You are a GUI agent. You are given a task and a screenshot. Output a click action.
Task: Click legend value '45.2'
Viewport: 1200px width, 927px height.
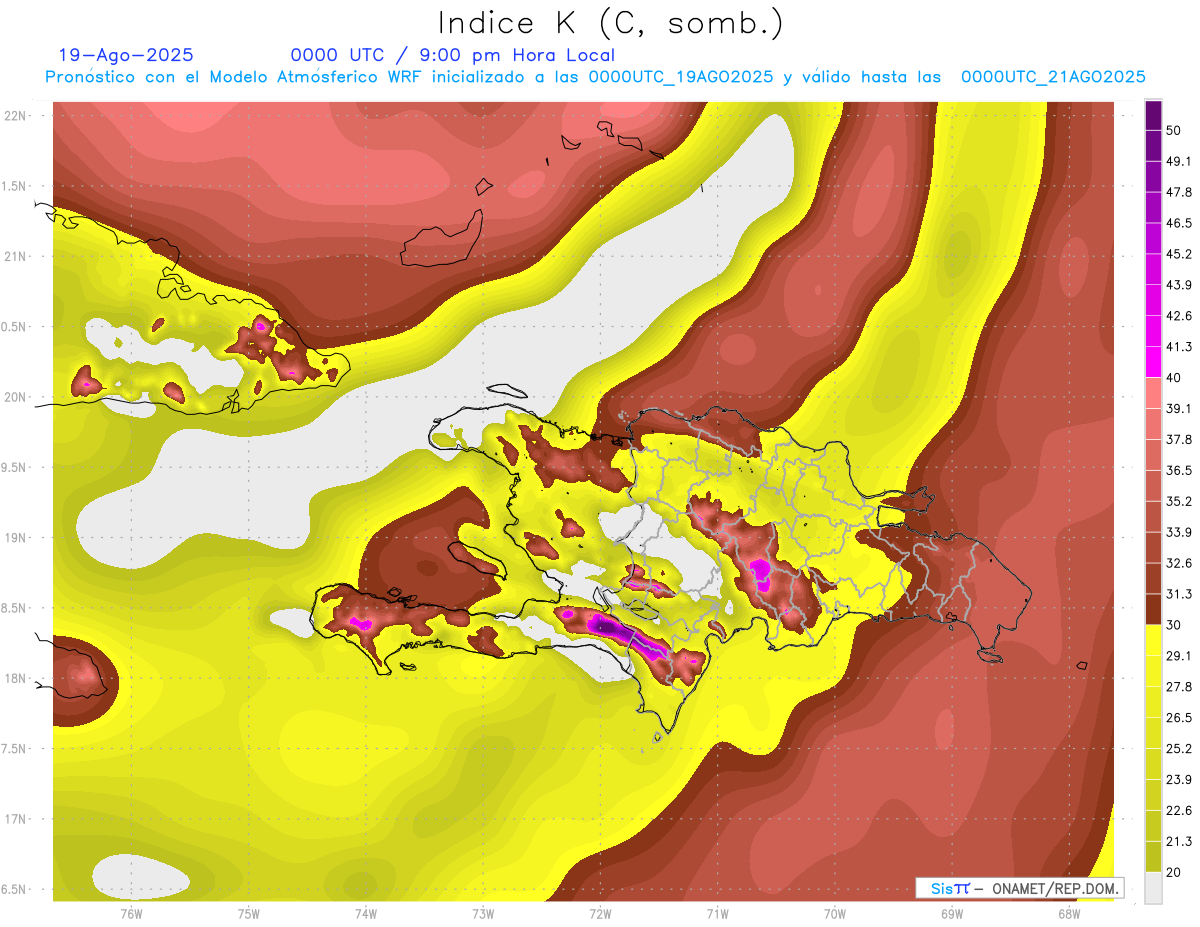pos(1179,254)
